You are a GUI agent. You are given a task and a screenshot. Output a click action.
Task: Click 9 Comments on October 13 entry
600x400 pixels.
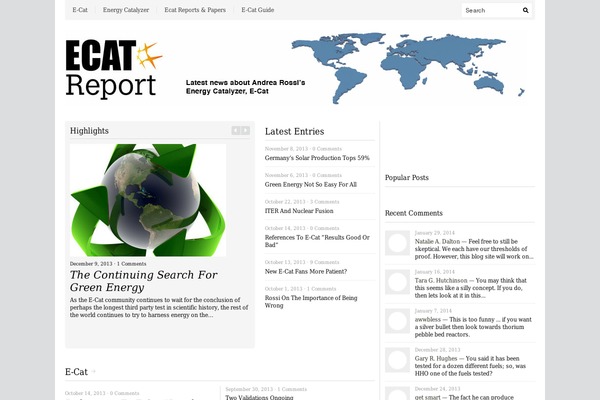point(324,262)
